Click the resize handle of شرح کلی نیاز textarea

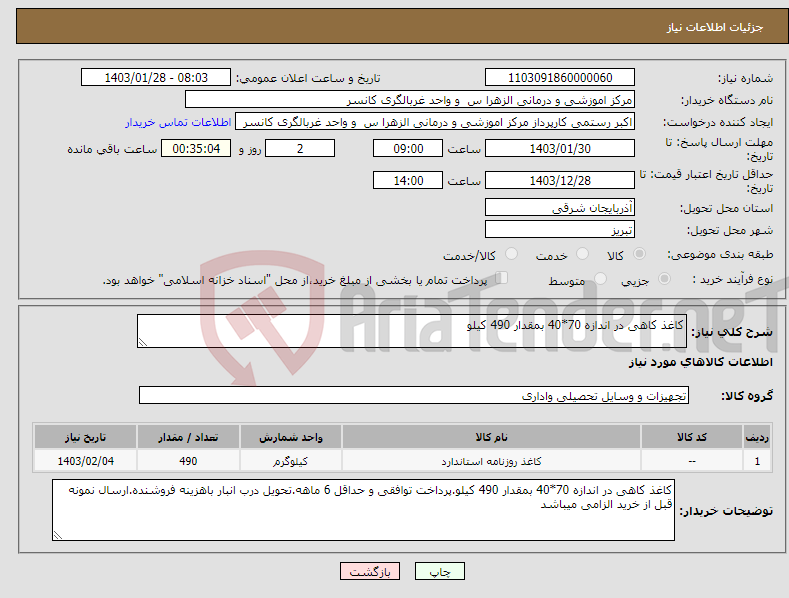143,342
